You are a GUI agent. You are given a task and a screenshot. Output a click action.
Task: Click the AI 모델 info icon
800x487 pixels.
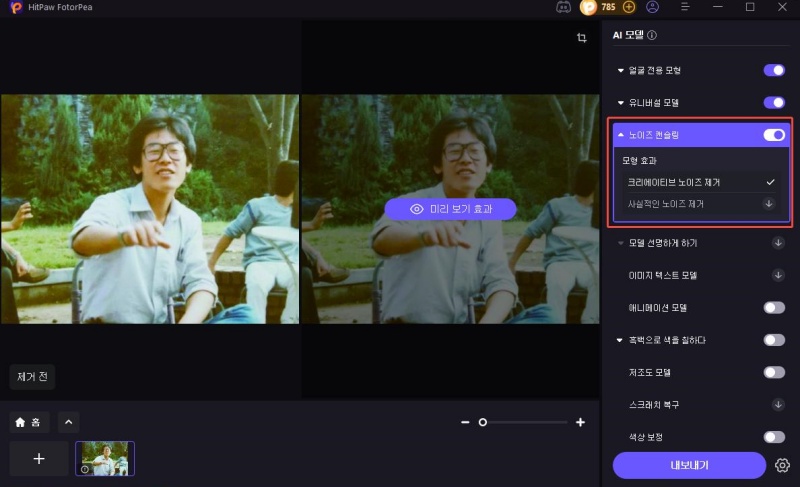[x=652, y=35]
